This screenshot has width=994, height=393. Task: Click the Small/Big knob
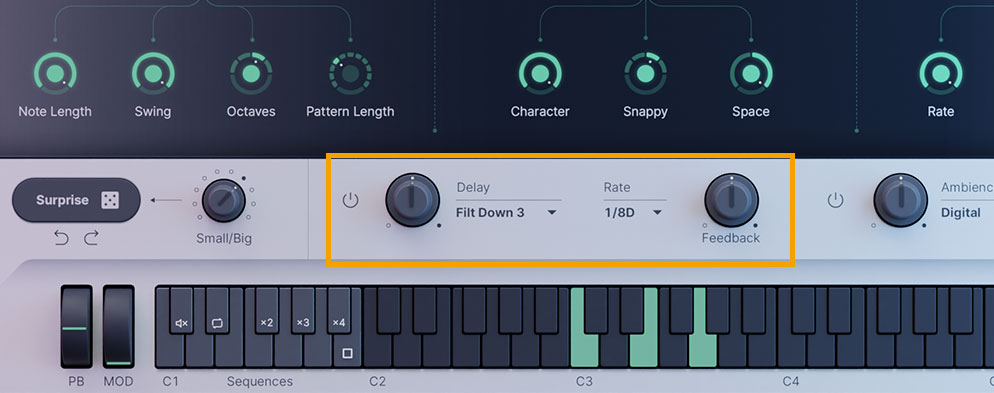224,200
